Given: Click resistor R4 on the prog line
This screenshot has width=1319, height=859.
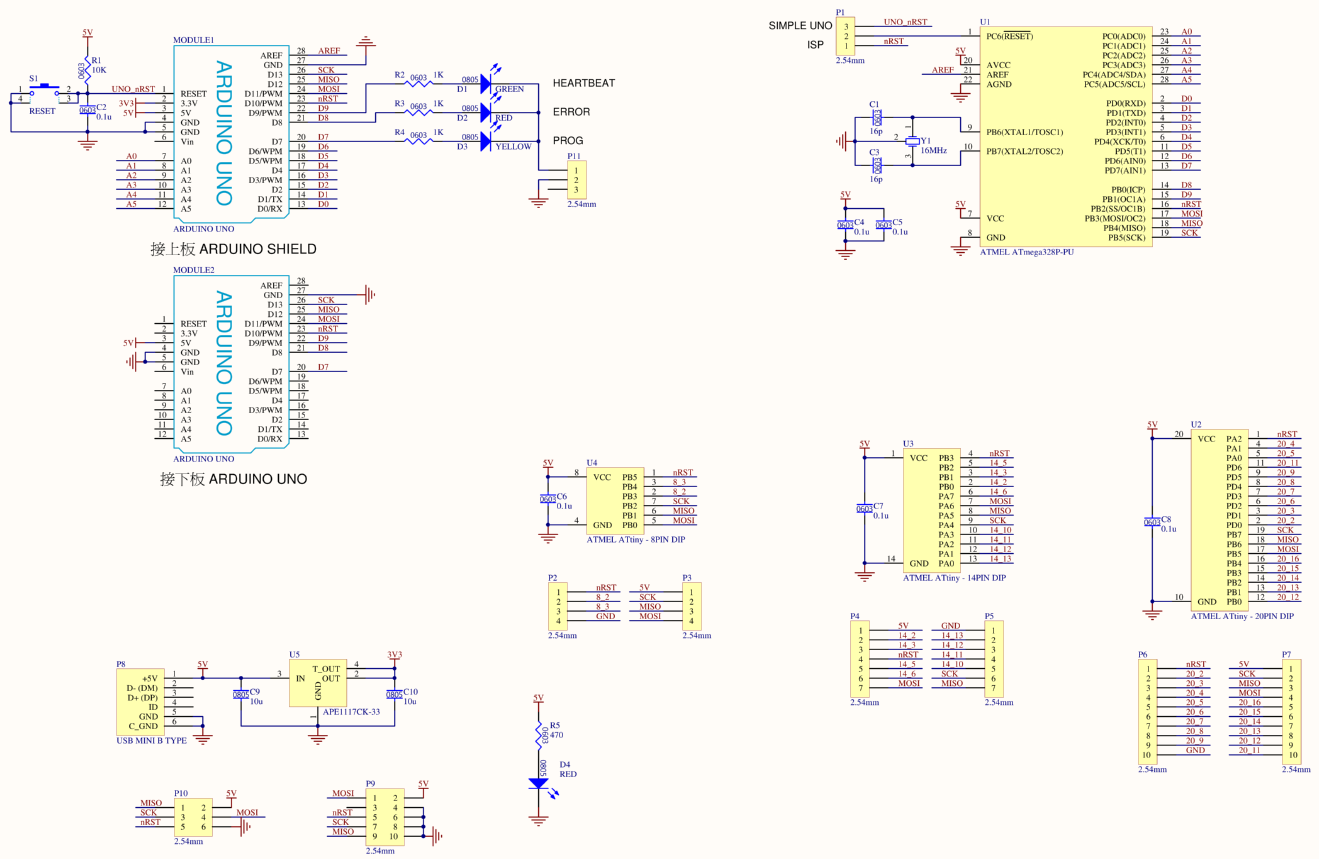Looking at the screenshot, I should pos(419,142).
